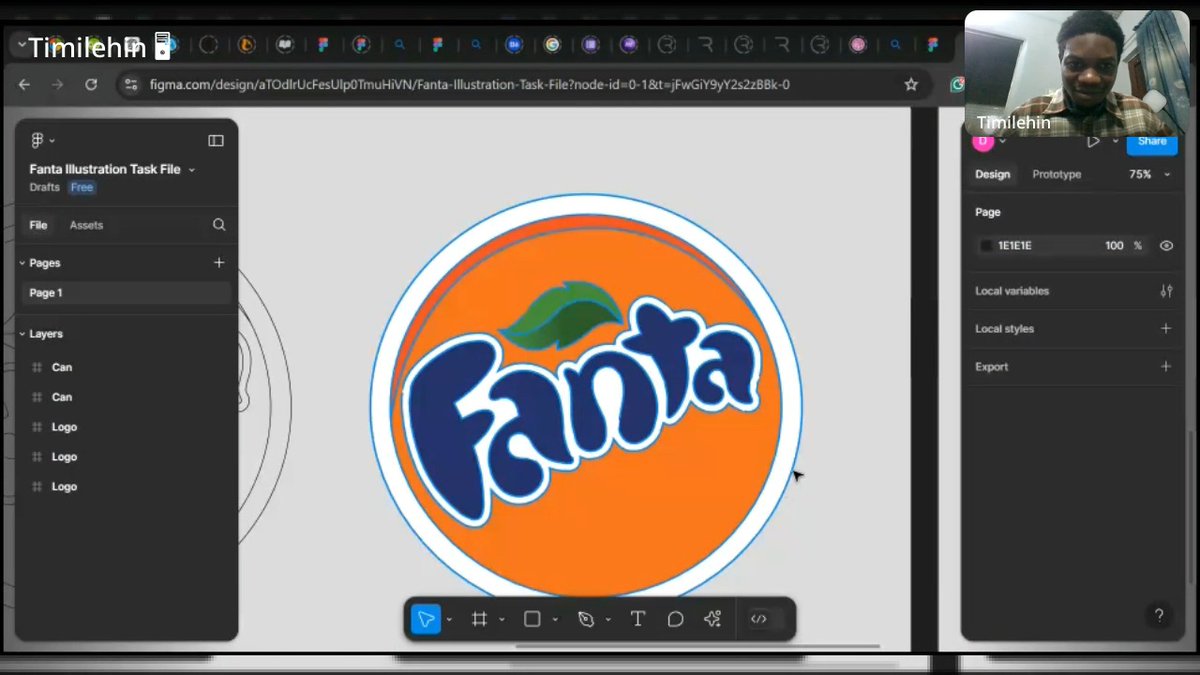The image size is (1200, 675).
Task: Reload the page in the browser
Action: point(91,85)
